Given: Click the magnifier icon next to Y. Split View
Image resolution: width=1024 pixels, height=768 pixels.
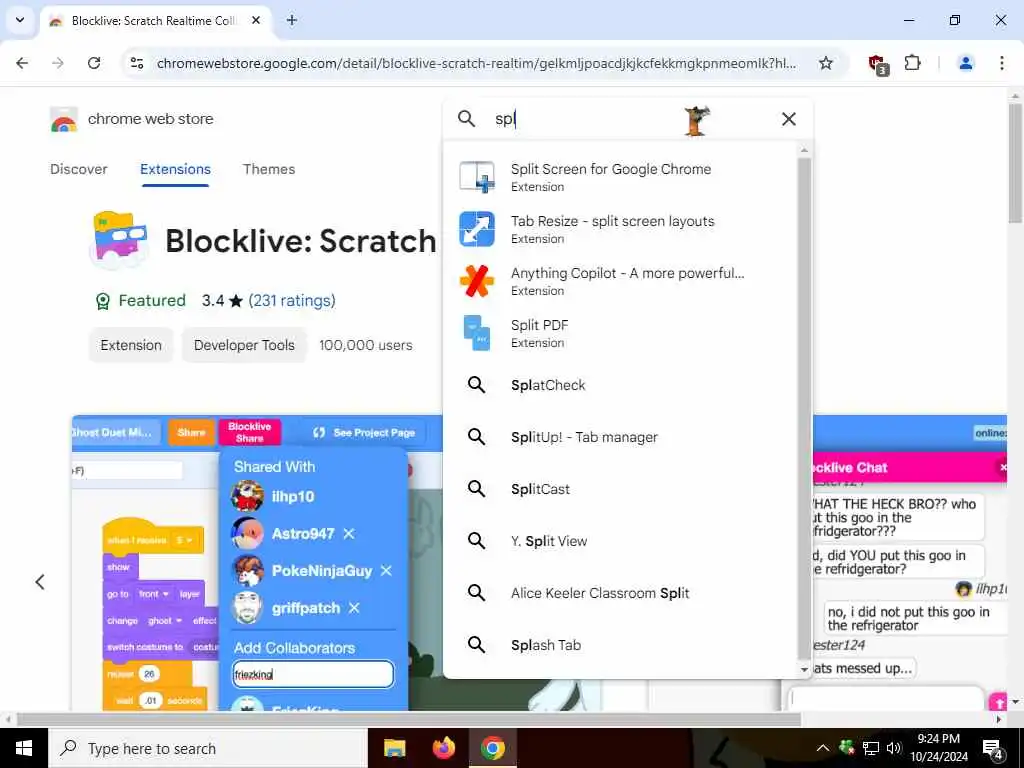Looking at the screenshot, I should click(477, 541).
